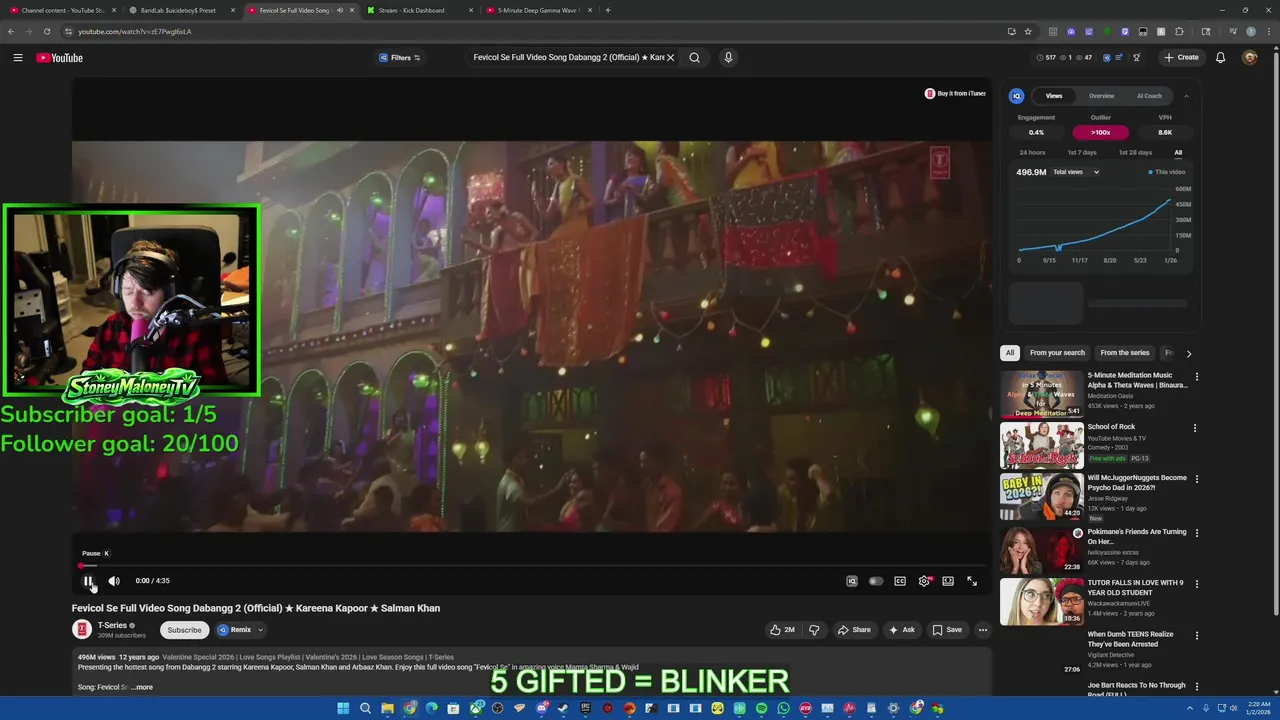The image size is (1280, 720).
Task: Select the From your search chip
Action: point(1057,353)
